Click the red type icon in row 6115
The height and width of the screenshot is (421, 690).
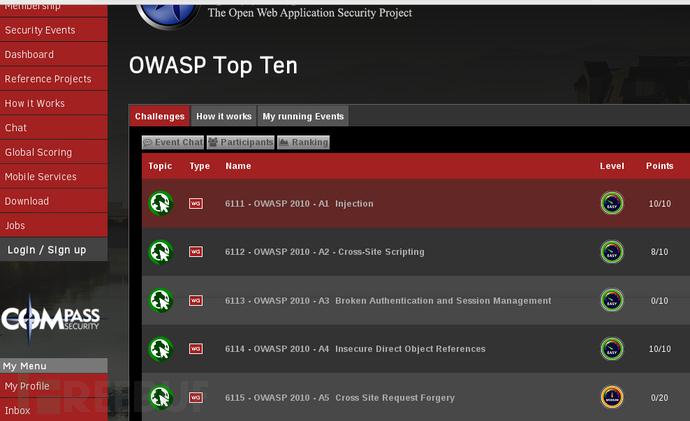point(196,398)
